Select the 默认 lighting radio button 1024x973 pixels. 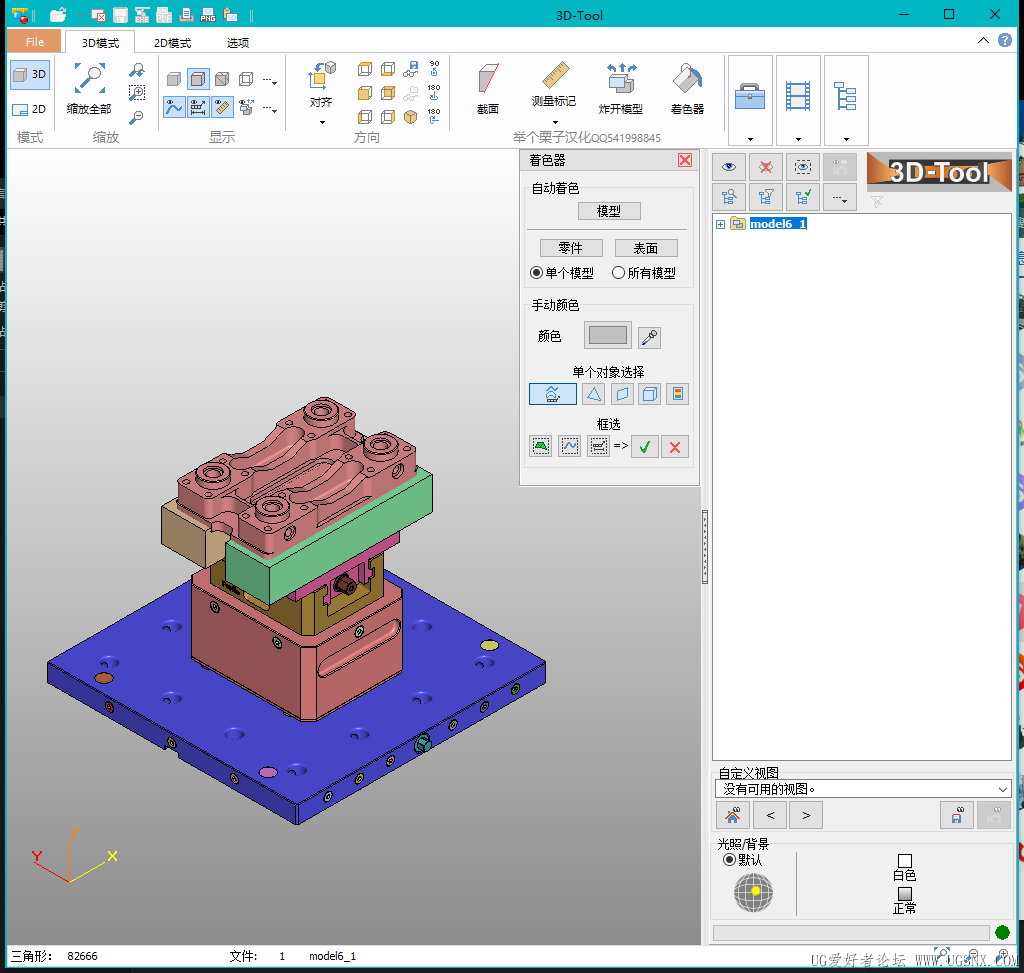(x=729, y=860)
